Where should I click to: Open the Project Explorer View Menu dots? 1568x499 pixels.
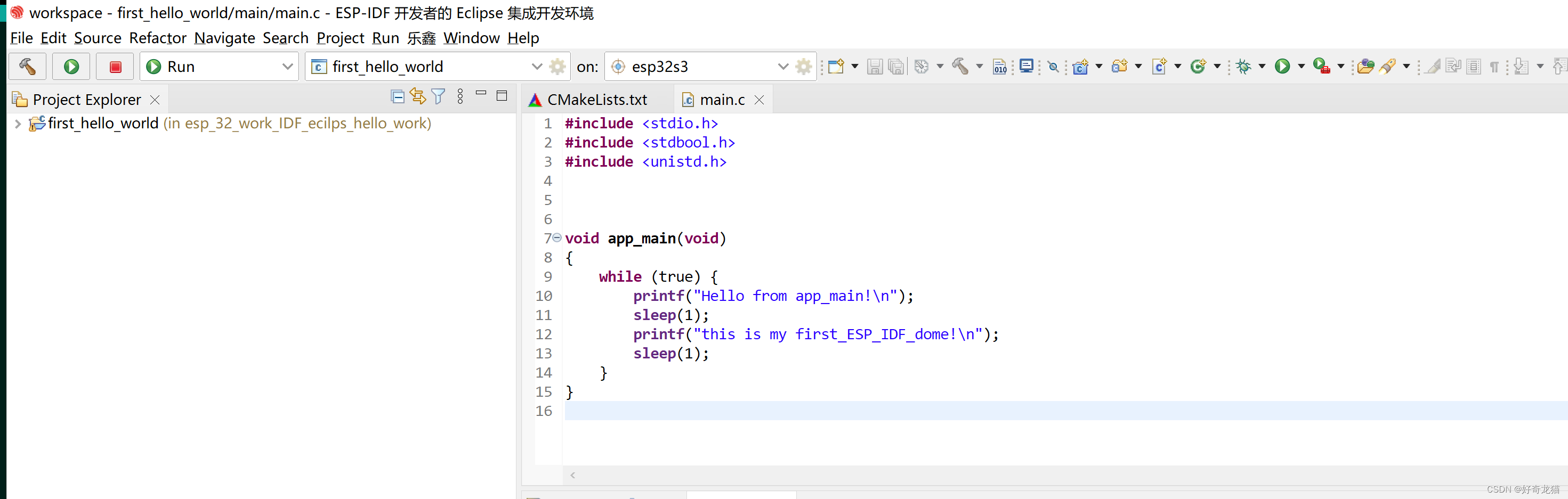coord(460,96)
